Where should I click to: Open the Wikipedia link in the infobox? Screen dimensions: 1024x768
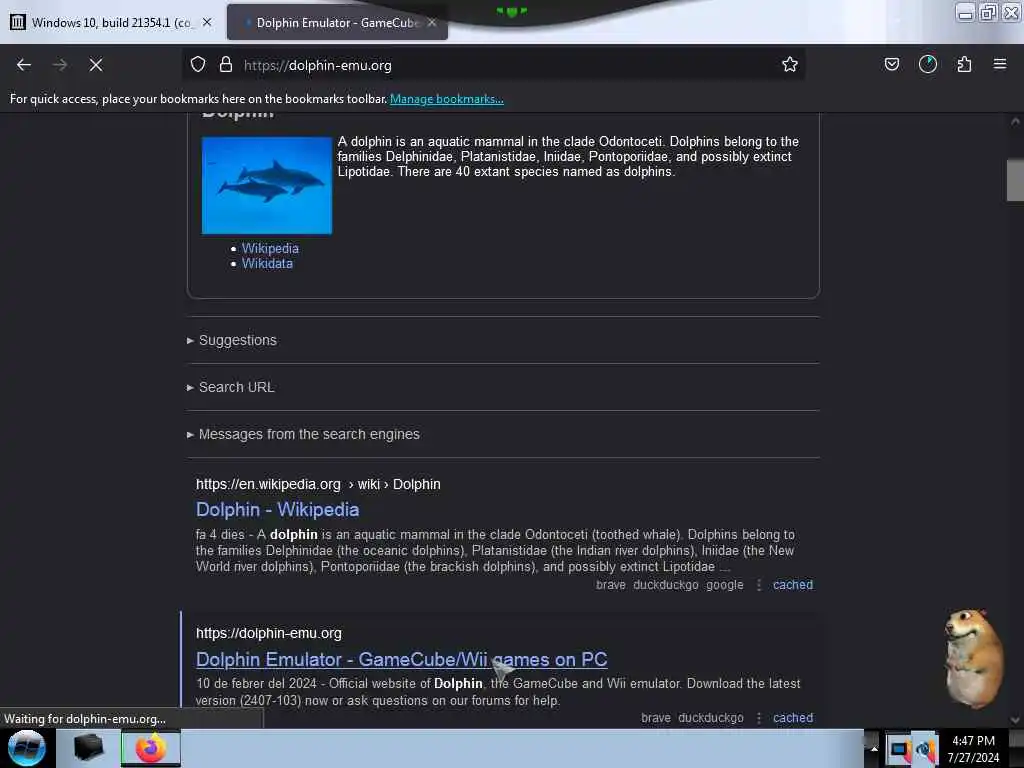tap(270, 248)
